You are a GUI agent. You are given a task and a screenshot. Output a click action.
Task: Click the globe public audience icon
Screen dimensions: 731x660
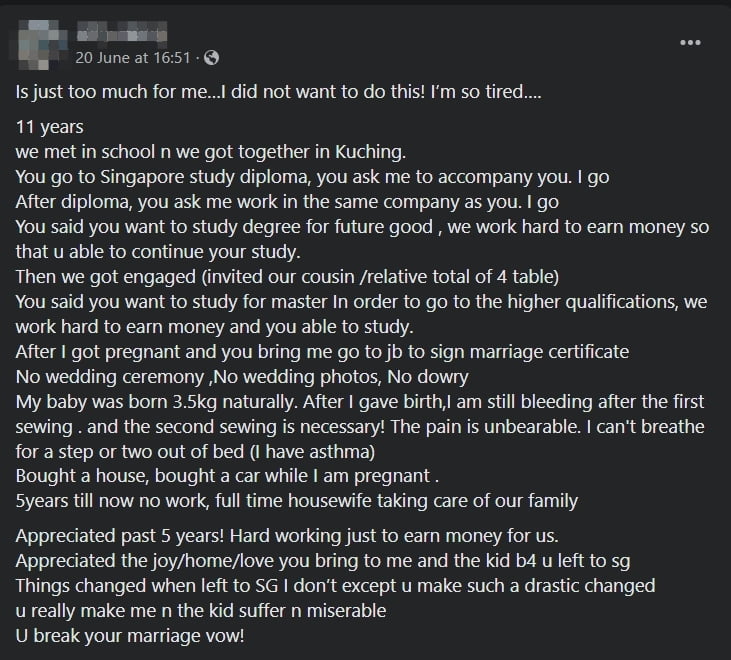(212, 58)
